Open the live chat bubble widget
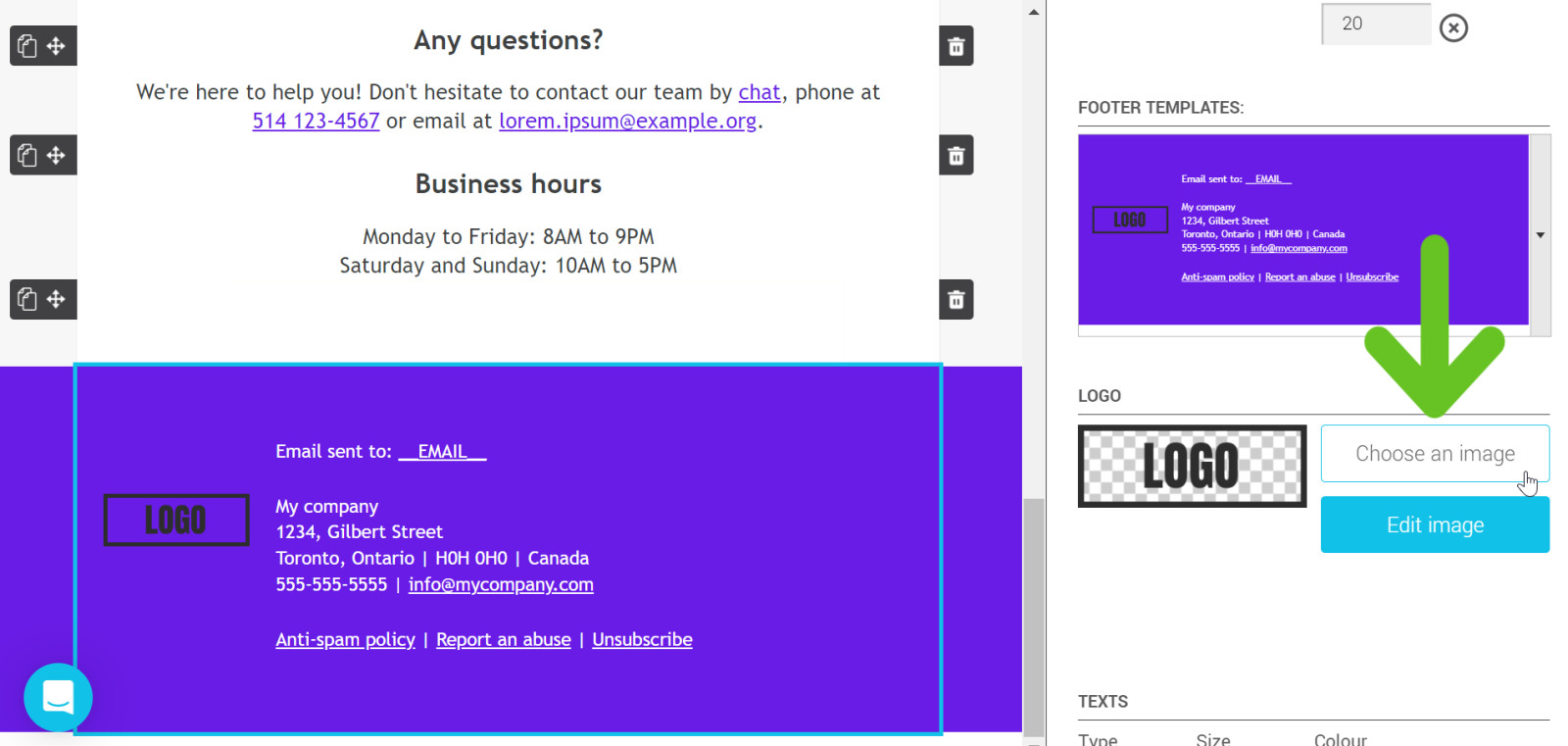Viewport: 1568px width, 746px height. (x=58, y=697)
